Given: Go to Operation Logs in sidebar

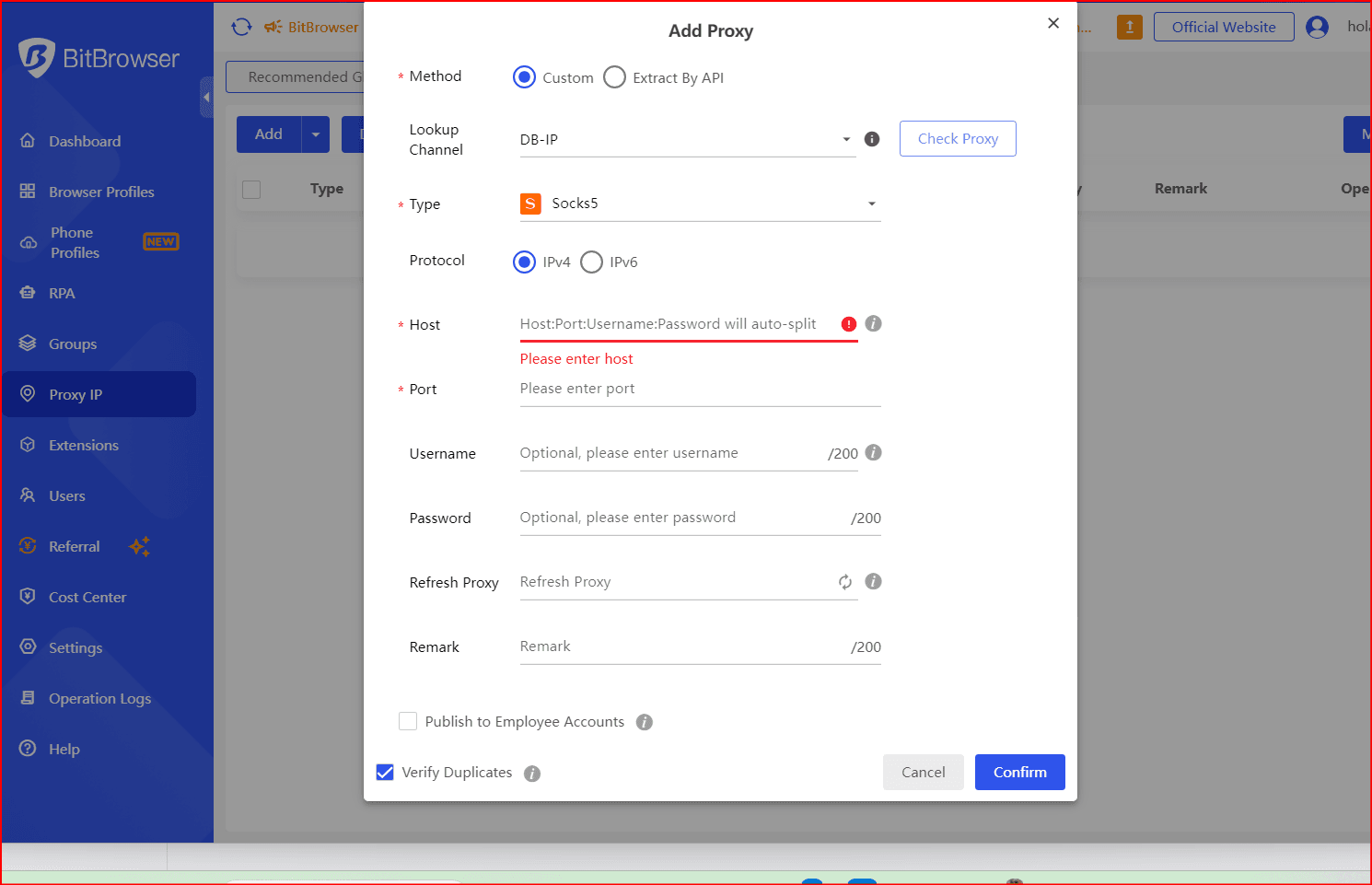Looking at the screenshot, I should (x=99, y=699).
